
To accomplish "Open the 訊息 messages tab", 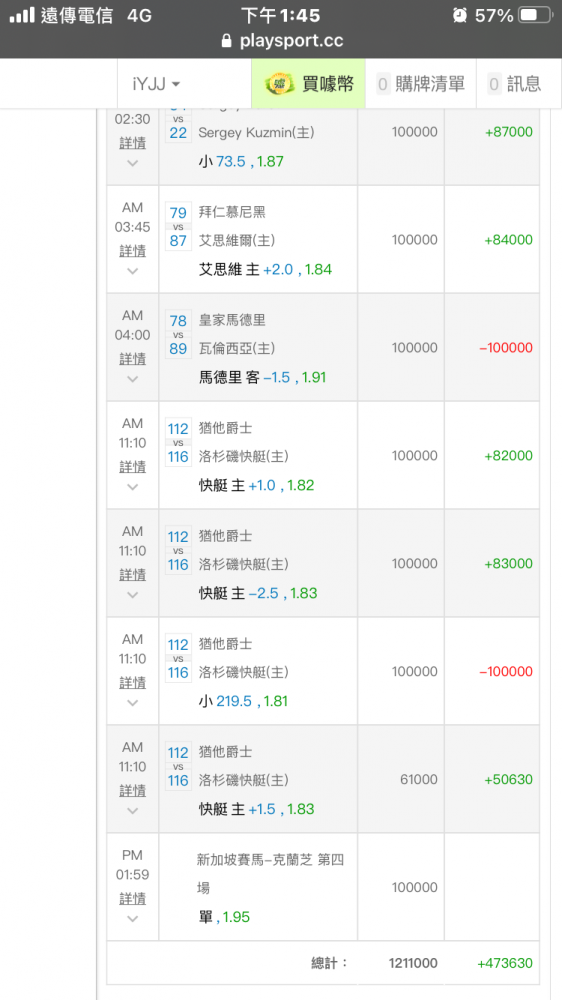I will (515, 84).
